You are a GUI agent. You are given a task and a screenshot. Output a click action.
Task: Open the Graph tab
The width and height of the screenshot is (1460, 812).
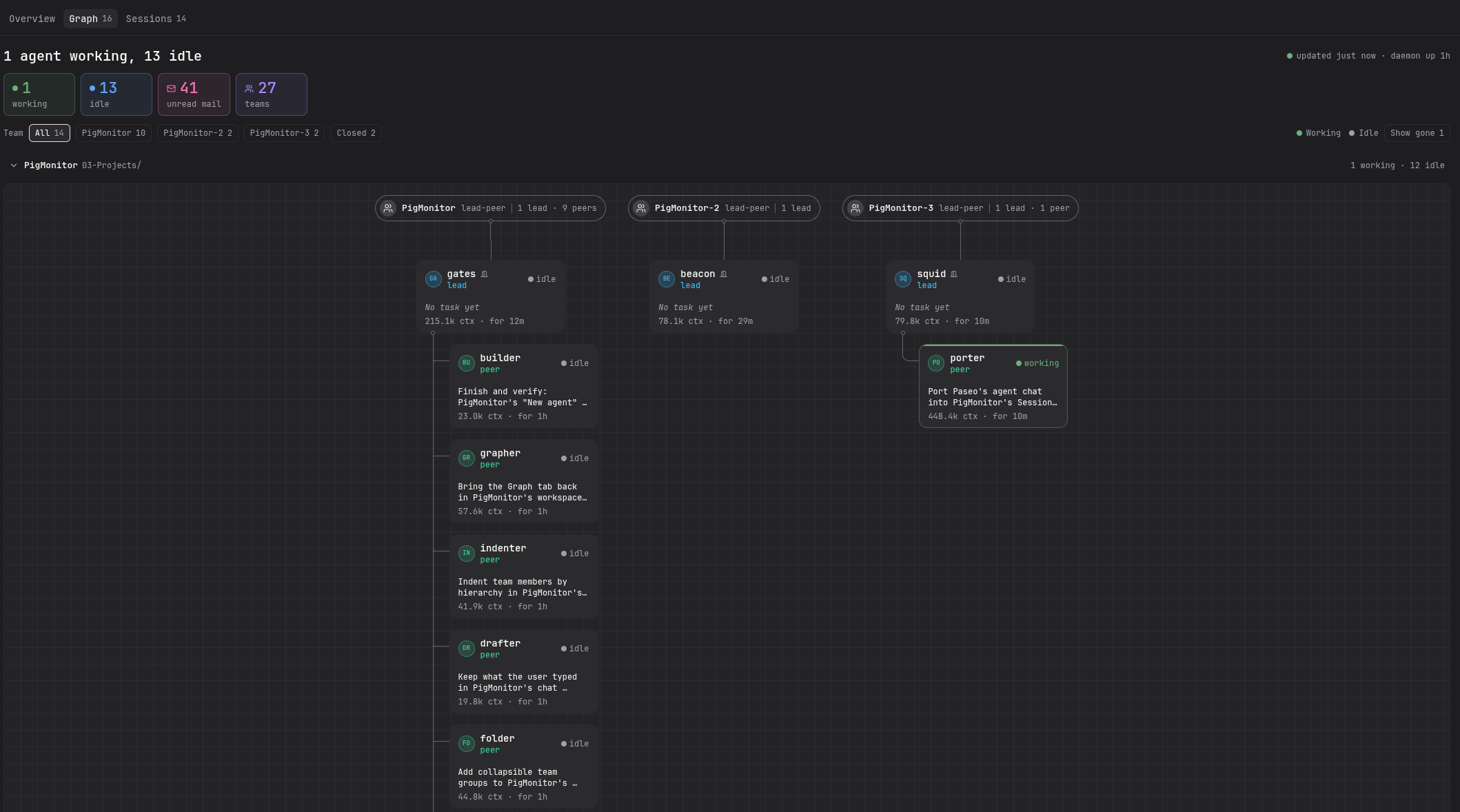[90, 19]
